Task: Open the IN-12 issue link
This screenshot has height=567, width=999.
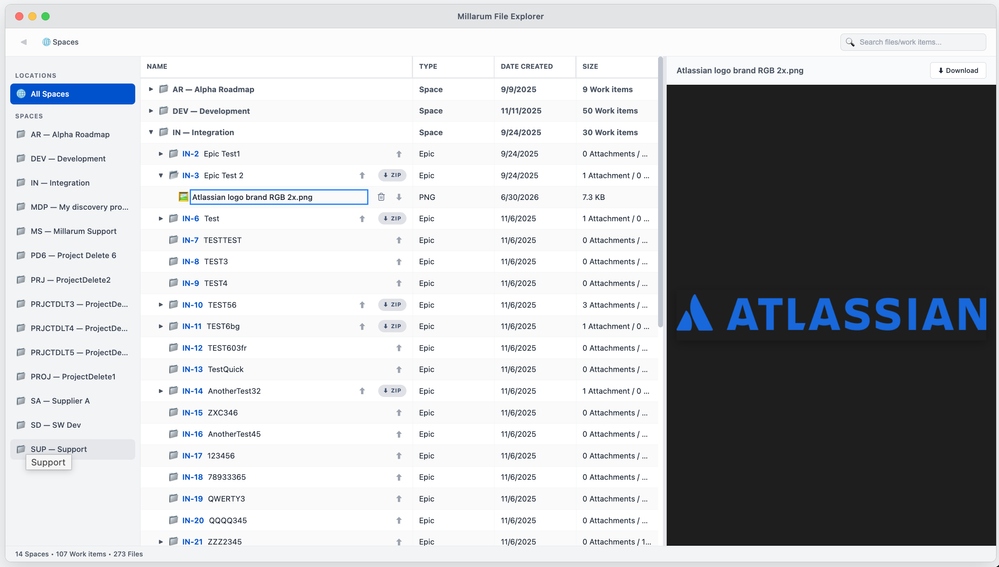Action: click(192, 348)
